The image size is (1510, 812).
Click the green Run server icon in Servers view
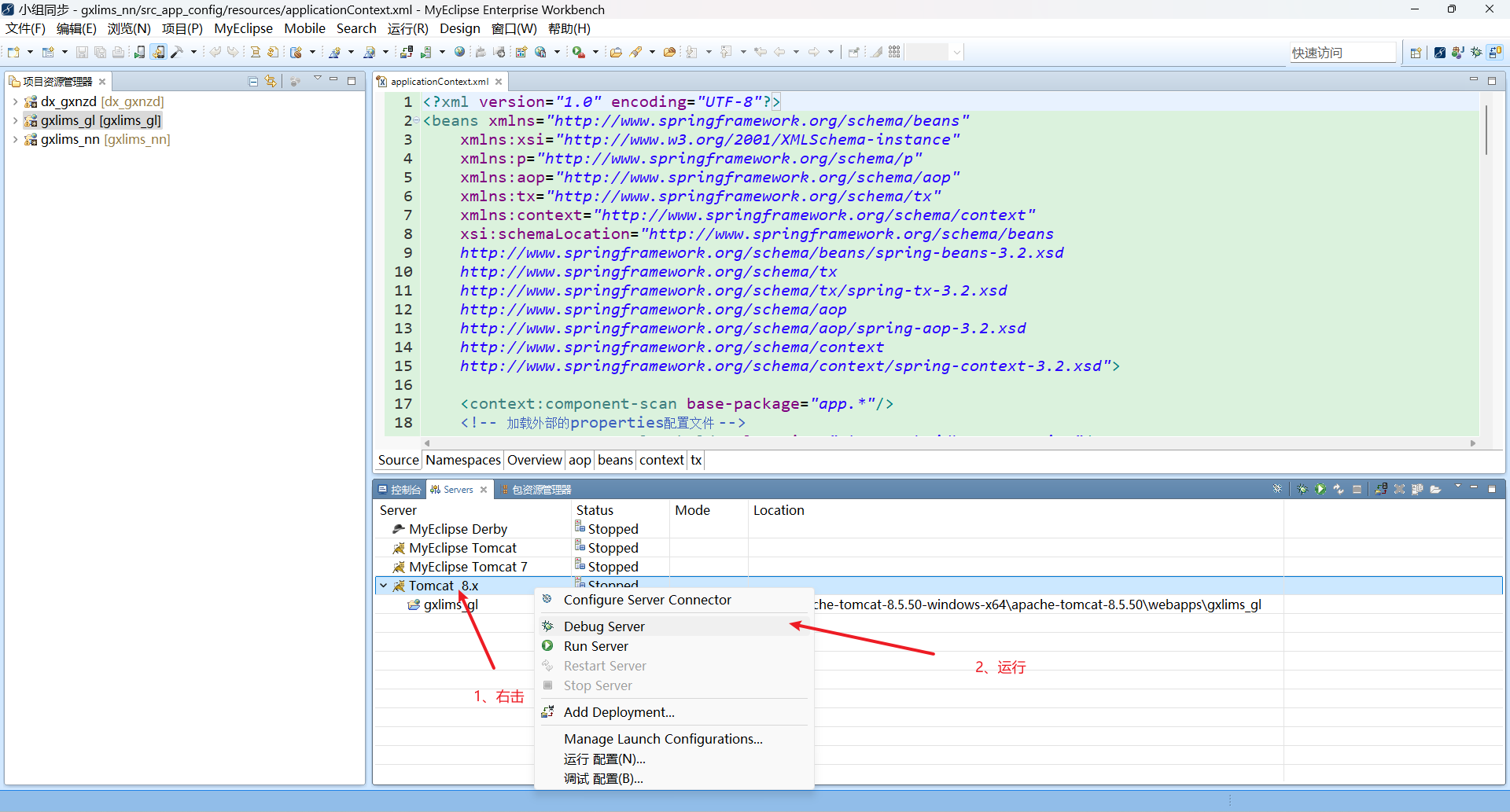point(1320,489)
